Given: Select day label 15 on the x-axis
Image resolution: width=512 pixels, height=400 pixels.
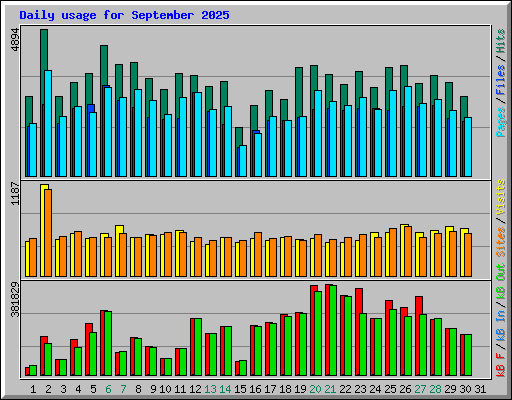Looking at the screenshot, I should [x=240, y=389].
